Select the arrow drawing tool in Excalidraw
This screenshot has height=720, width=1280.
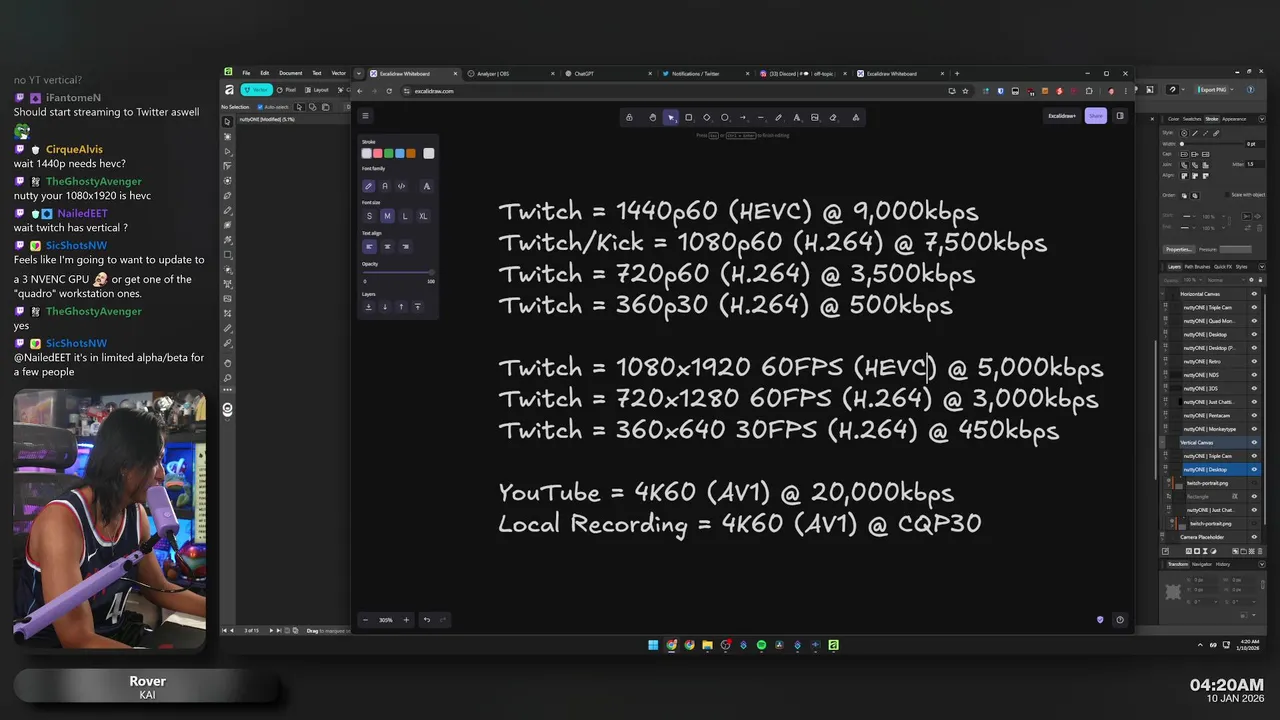click(743, 117)
